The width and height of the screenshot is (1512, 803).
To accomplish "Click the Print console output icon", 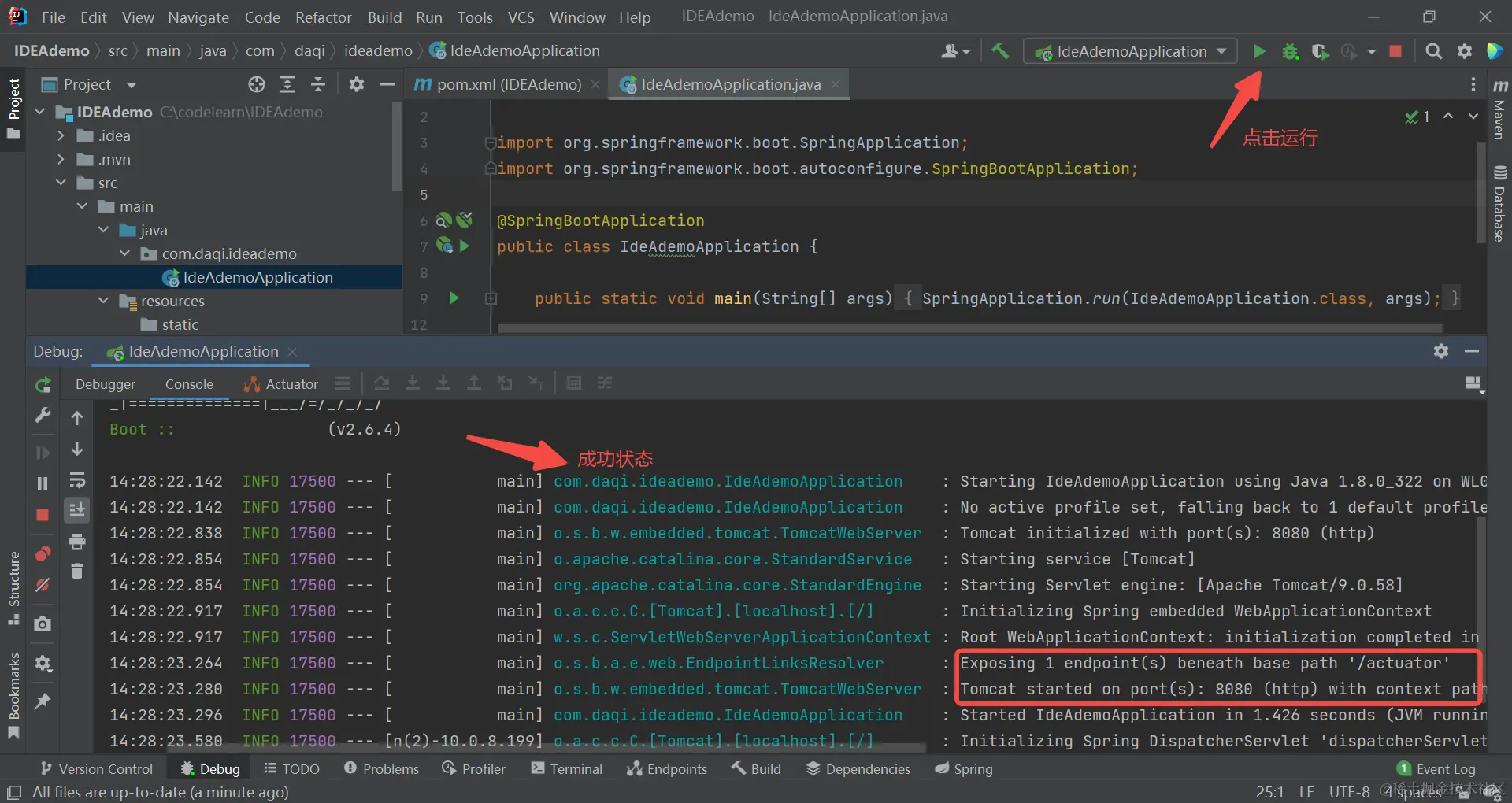I will point(77,542).
